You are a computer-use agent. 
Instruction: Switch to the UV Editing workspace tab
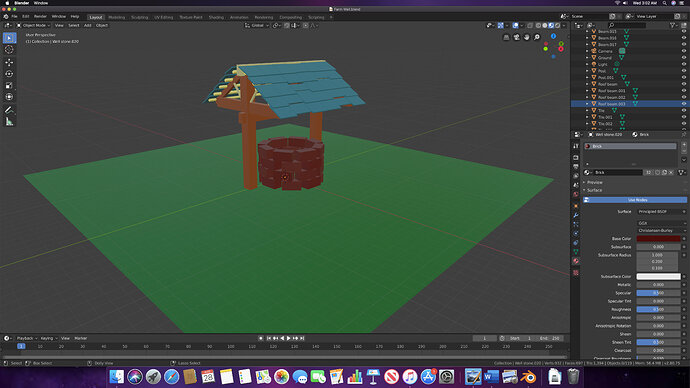tap(164, 17)
